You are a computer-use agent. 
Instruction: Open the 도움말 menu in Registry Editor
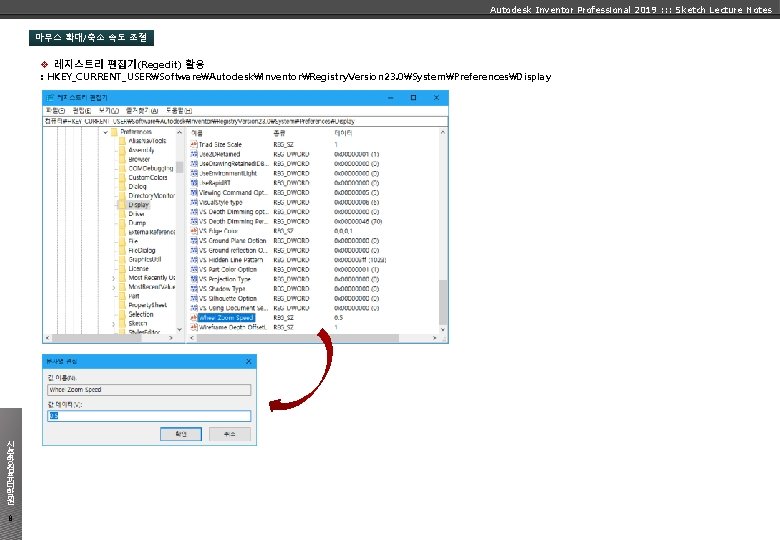179,110
